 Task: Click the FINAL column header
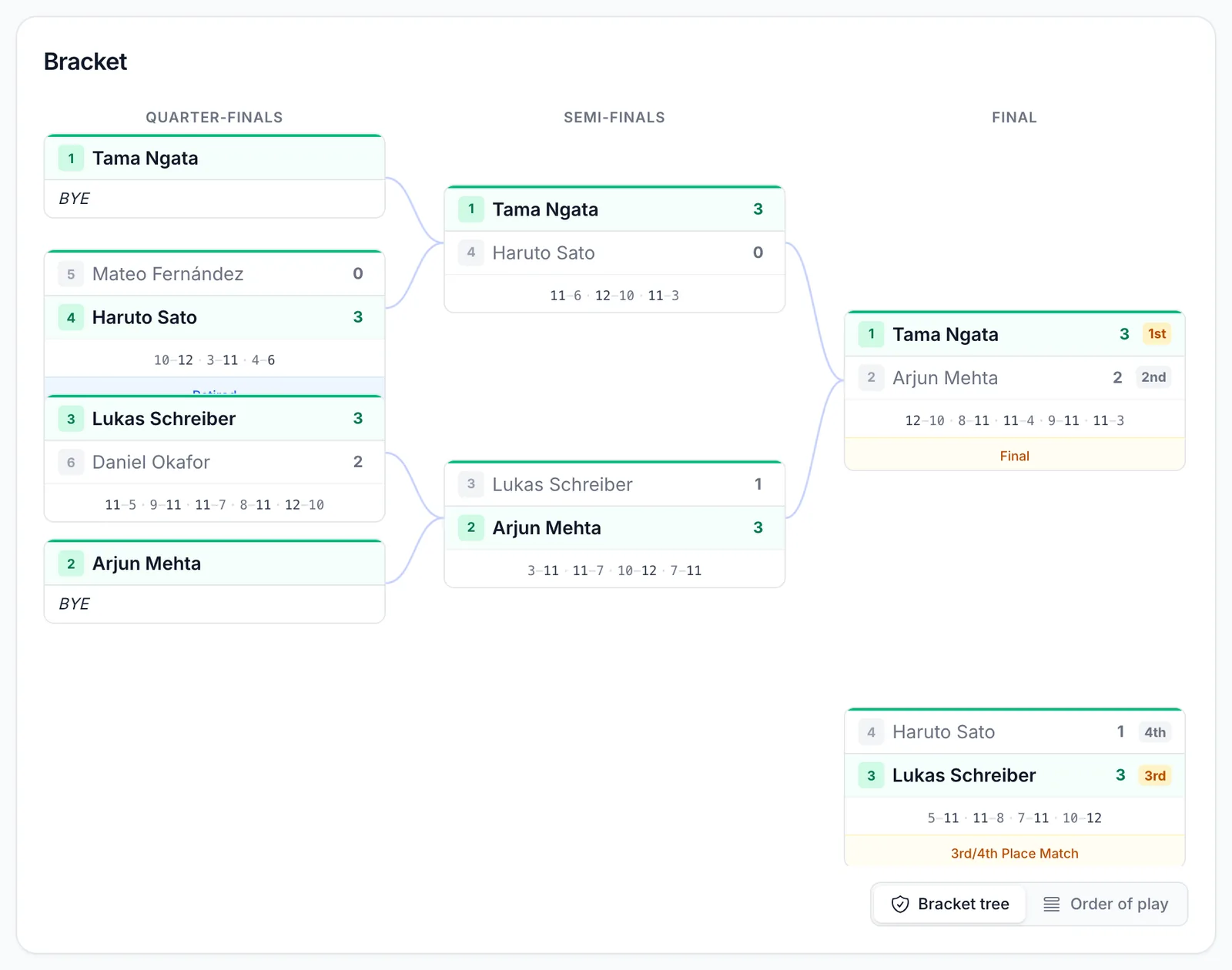coord(1015,117)
